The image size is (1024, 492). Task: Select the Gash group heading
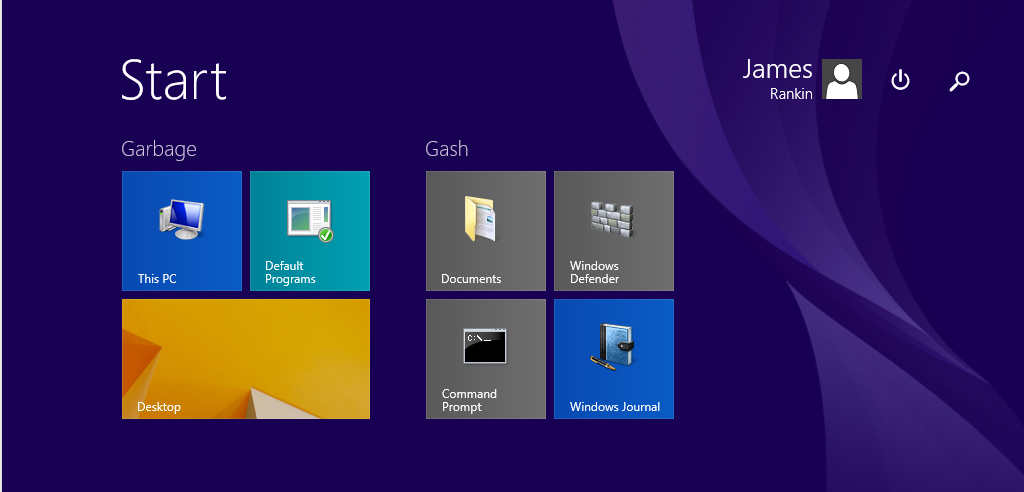pos(447,149)
